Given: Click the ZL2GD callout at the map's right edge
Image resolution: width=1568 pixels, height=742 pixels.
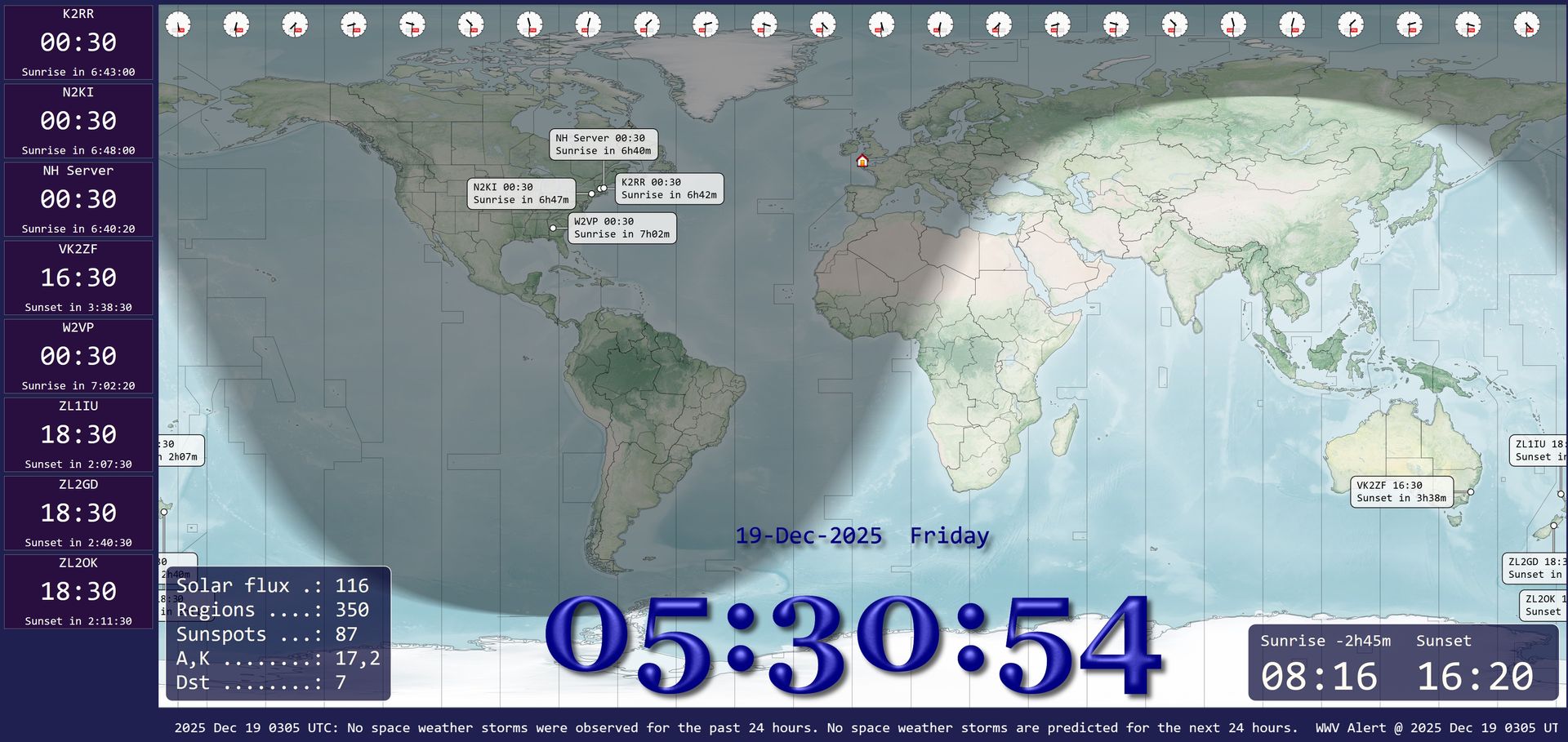Looking at the screenshot, I should tap(1535, 568).
